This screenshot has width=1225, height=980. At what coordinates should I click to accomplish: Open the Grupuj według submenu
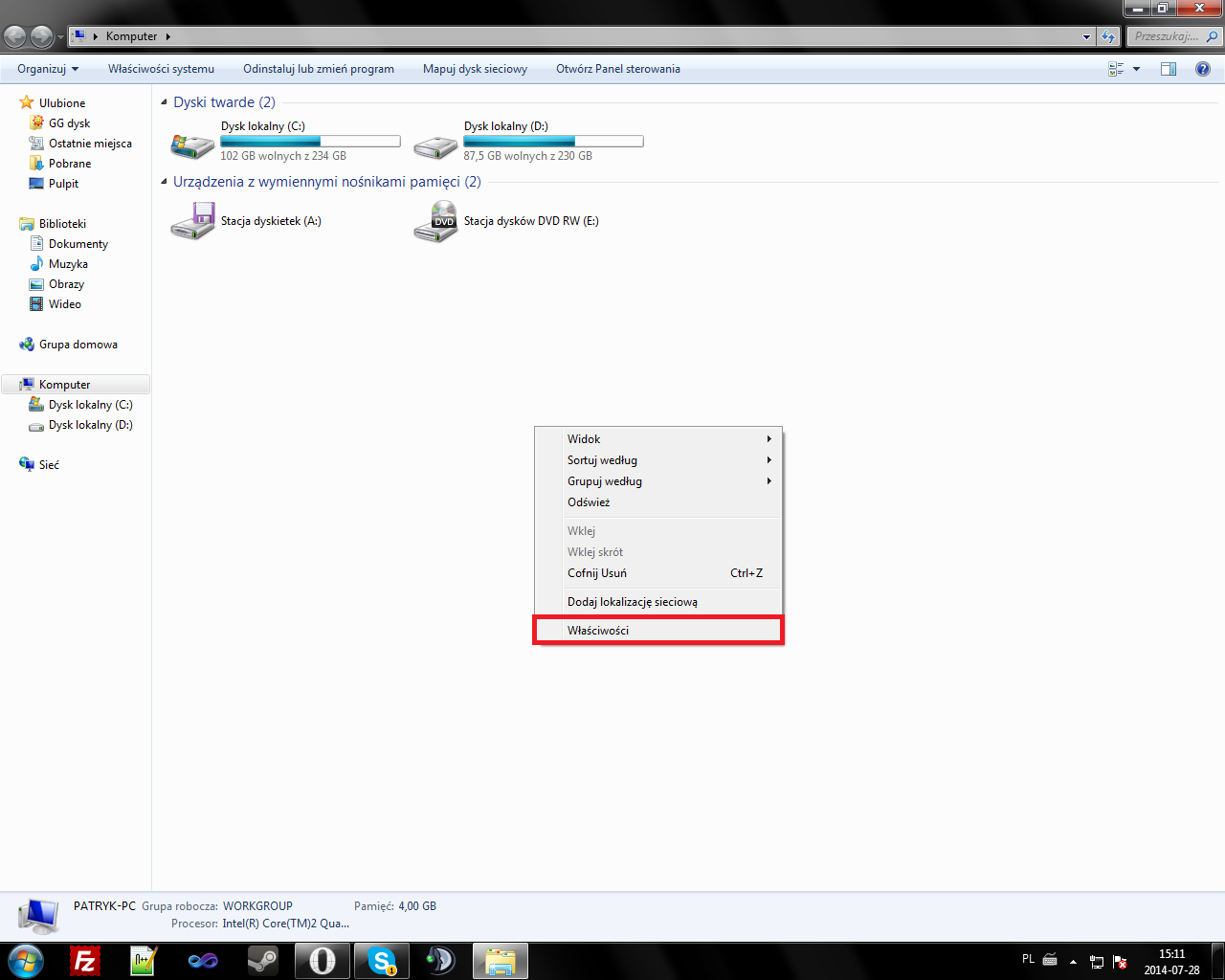658,481
